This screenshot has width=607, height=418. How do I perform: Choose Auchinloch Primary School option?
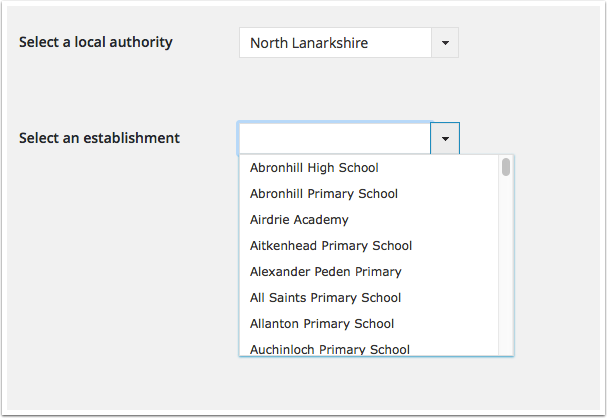click(x=330, y=349)
